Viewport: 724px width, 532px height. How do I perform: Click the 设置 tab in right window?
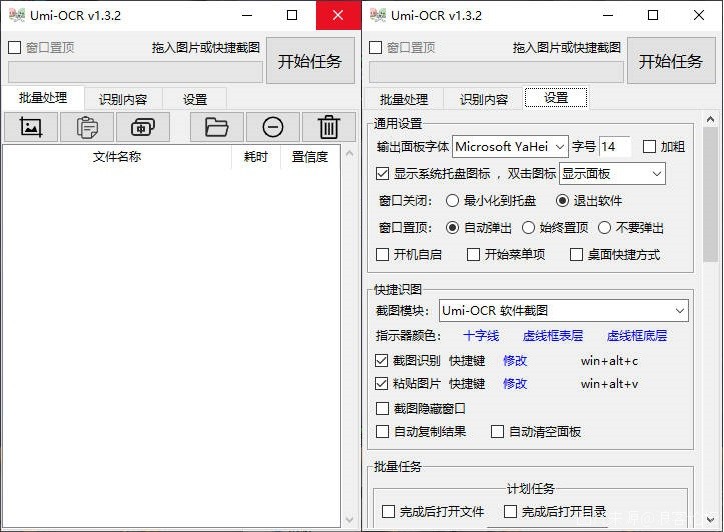pyautogui.click(x=556, y=98)
